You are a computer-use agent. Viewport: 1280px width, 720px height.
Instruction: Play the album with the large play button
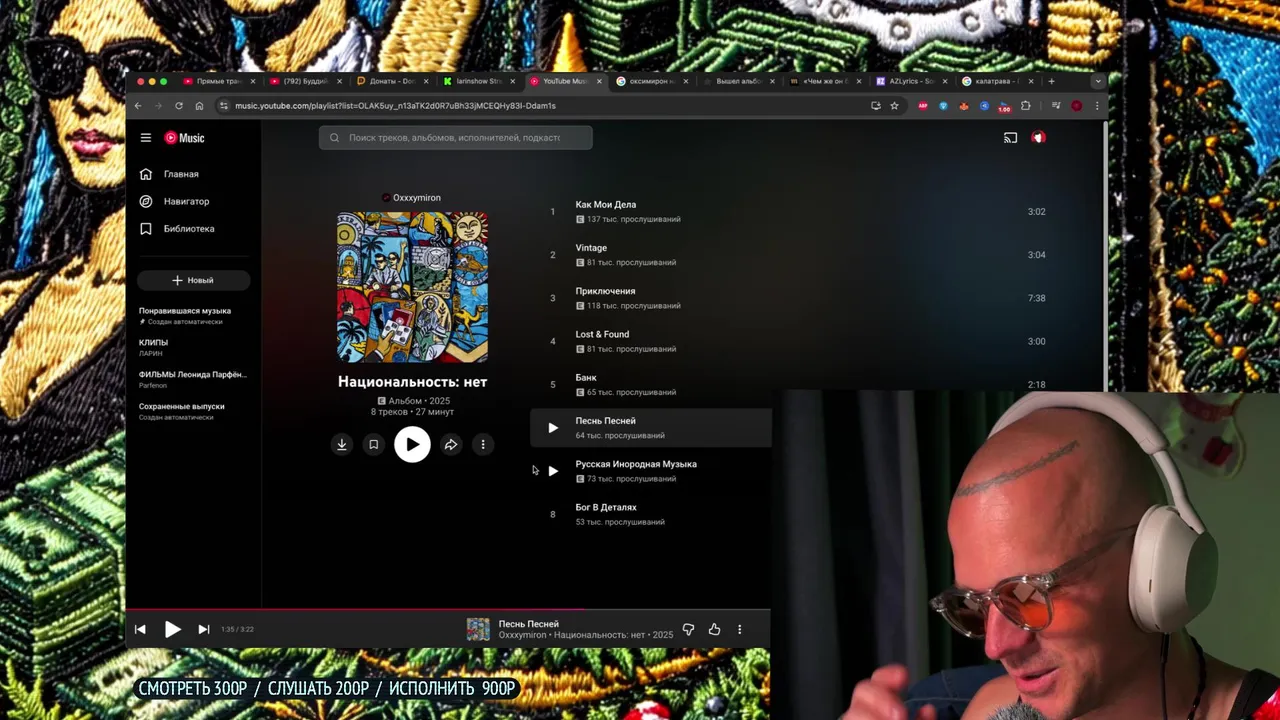(412, 445)
